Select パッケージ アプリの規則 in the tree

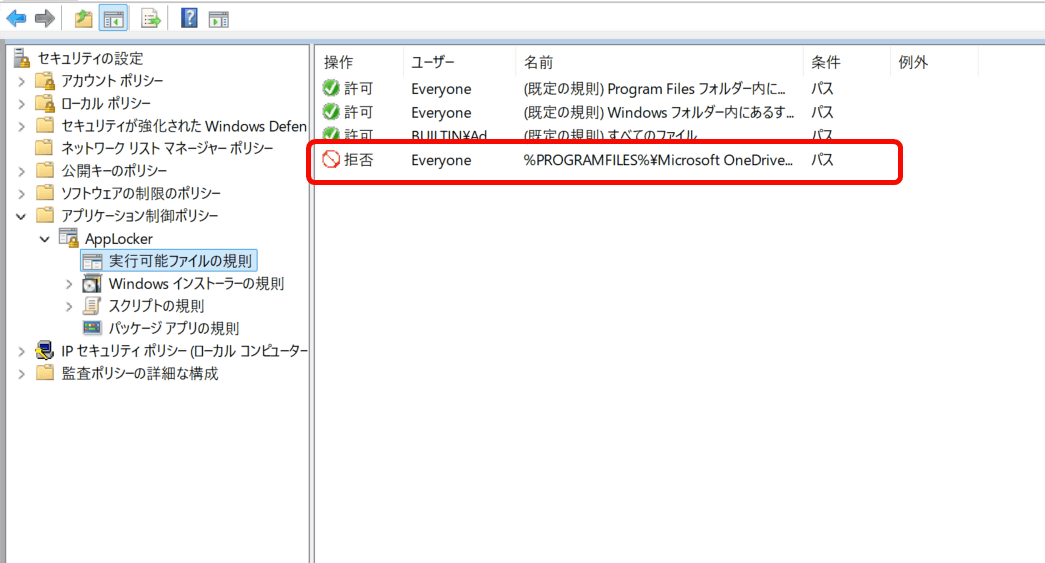click(173, 328)
